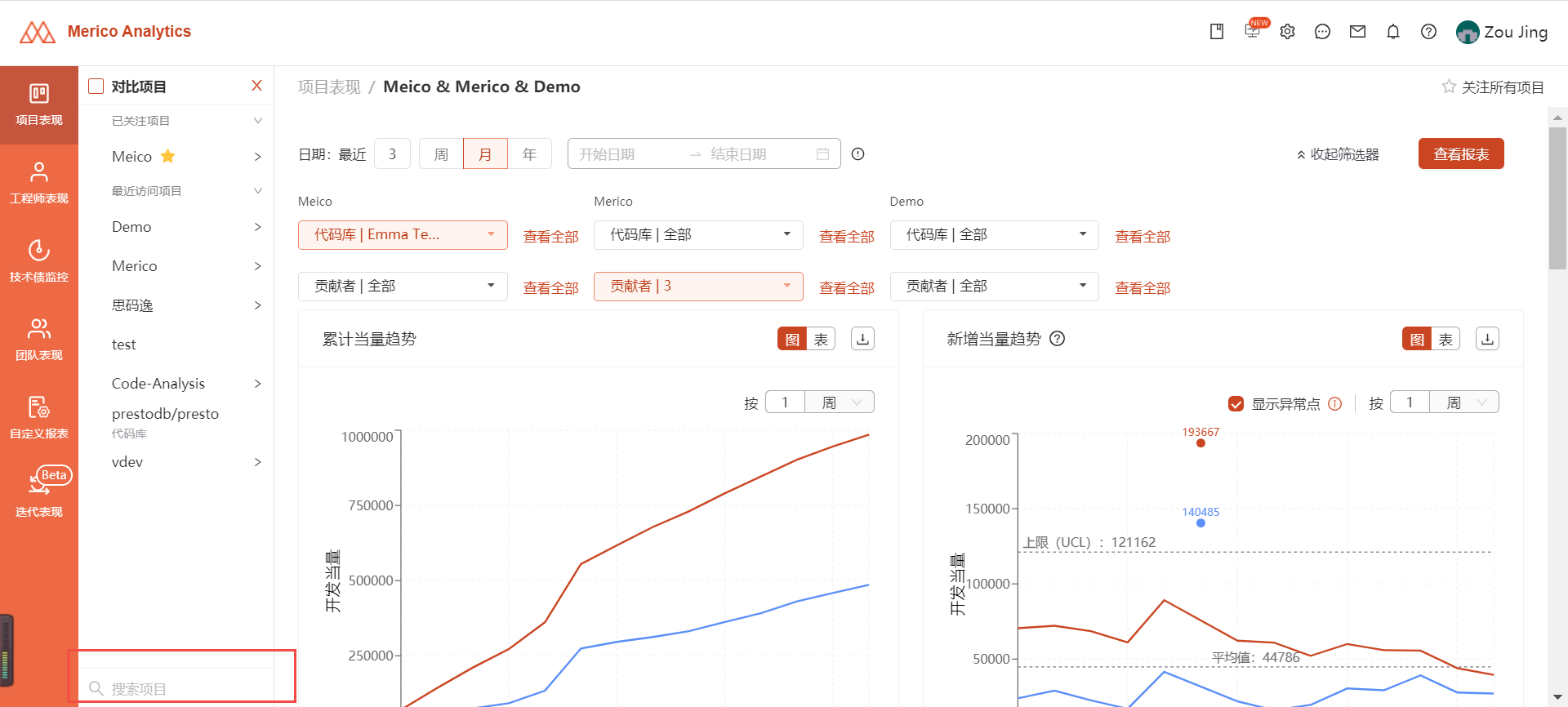
Task: Click the 开始日期 input field
Action: pyautogui.click(x=626, y=154)
